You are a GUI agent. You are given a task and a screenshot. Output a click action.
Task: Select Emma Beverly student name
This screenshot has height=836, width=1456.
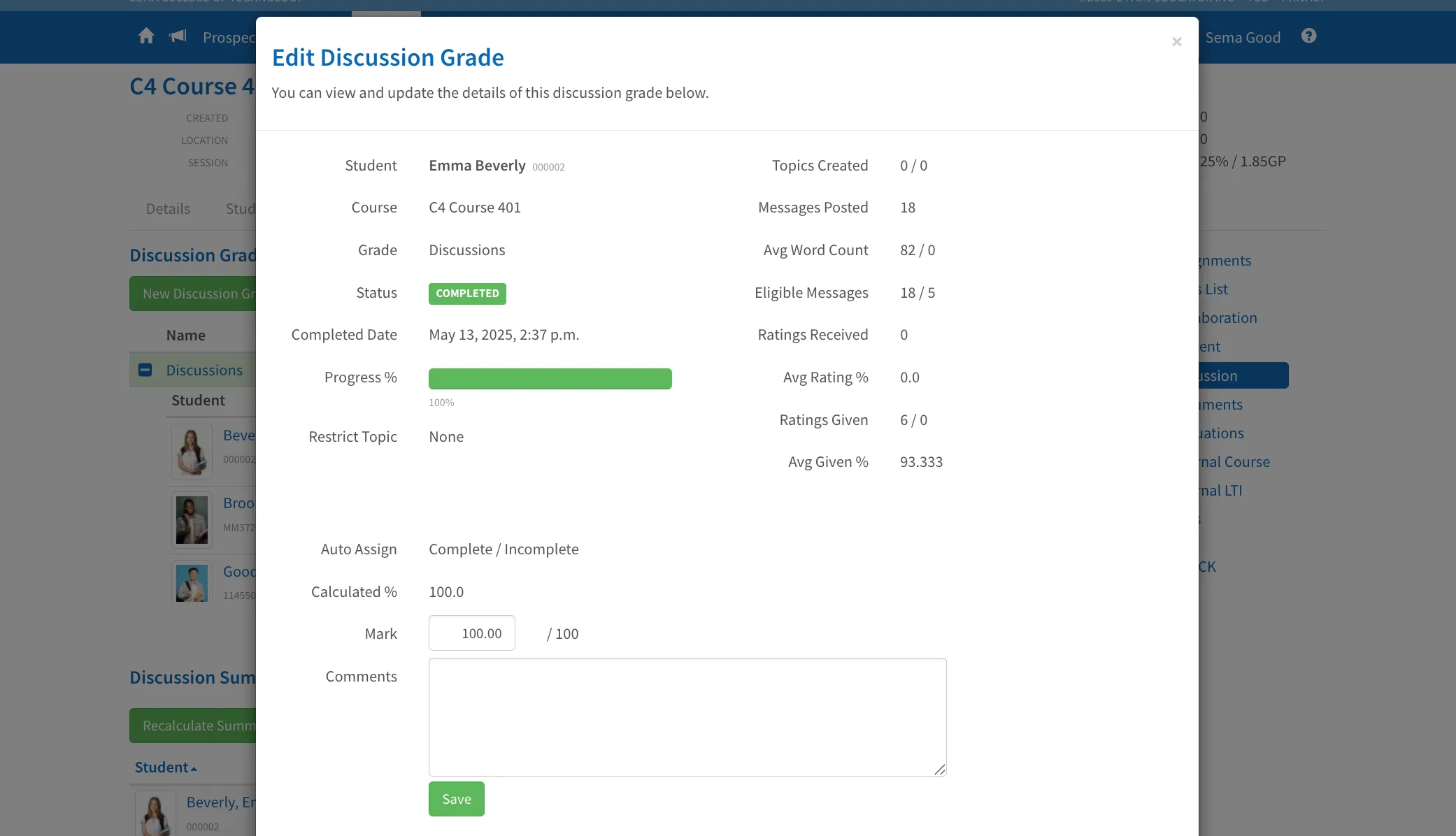pyautogui.click(x=477, y=166)
